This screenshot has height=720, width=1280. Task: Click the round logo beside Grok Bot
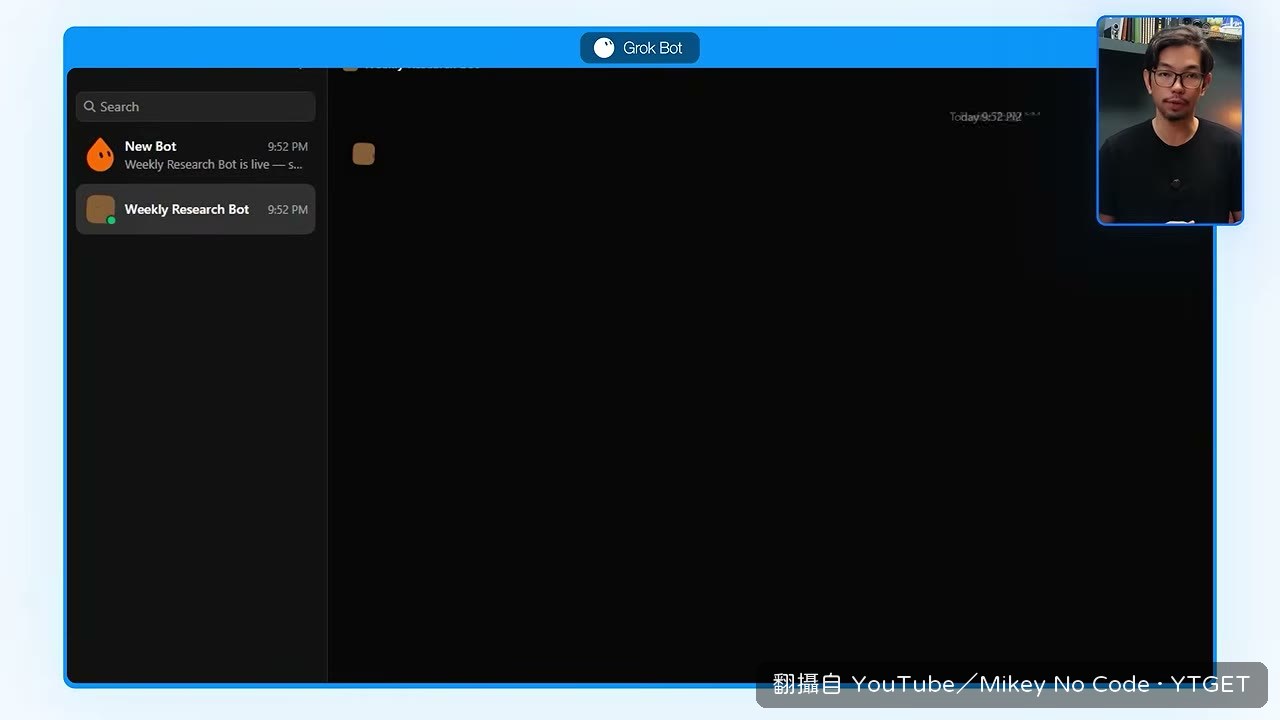coord(604,48)
